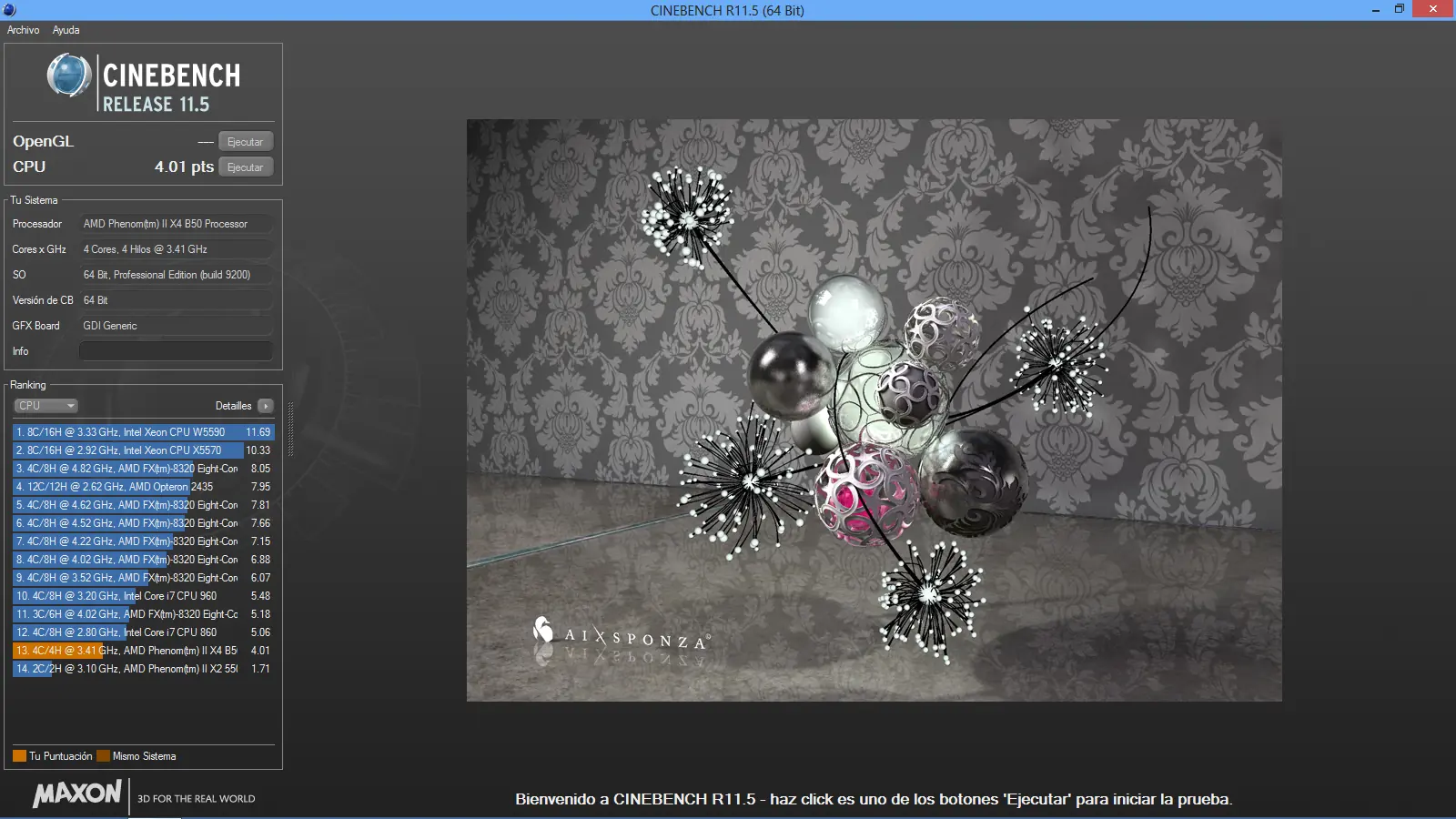1456x819 pixels.
Task: Select ranking row 13 Phenom II X4 B50
Action: [x=144, y=651]
